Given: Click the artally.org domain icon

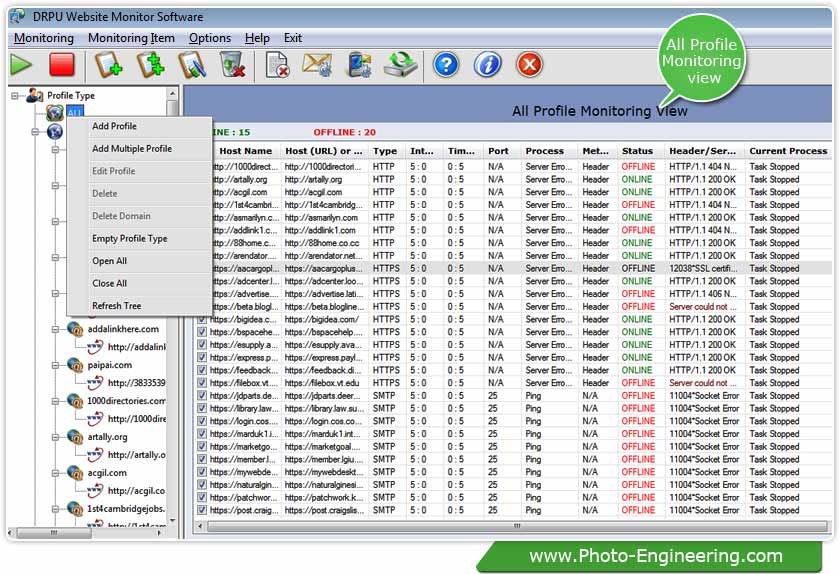Looking at the screenshot, I should (x=75, y=436).
